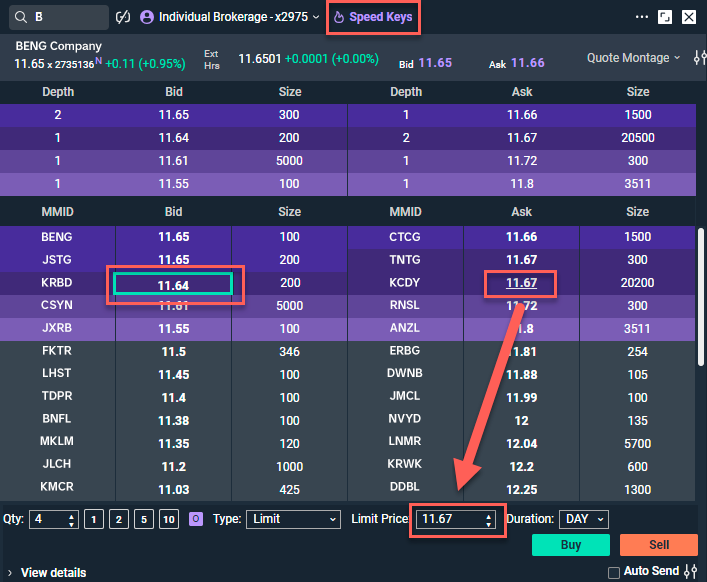The image size is (707, 582).
Task: Set quantity preset 10
Action: pyautogui.click(x=169, y=519)
